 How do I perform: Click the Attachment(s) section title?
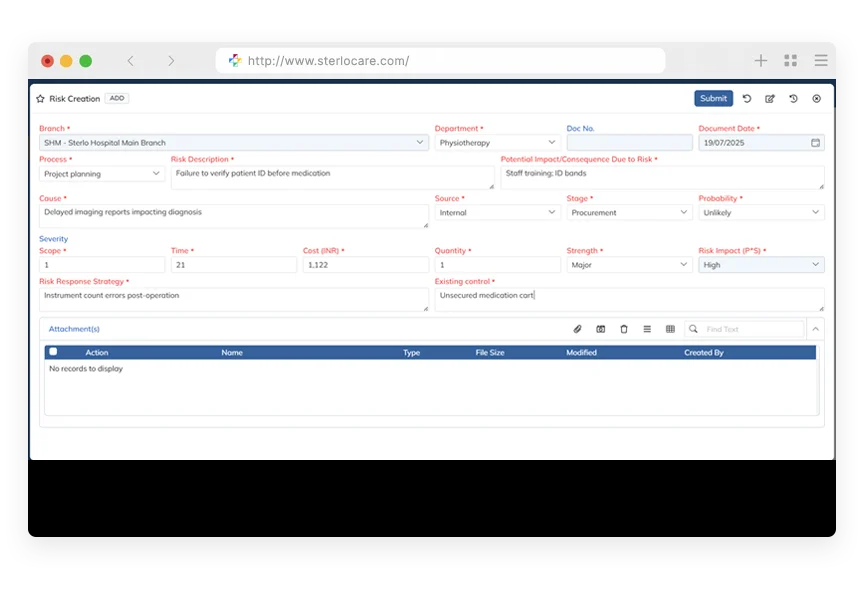[74, 329]
